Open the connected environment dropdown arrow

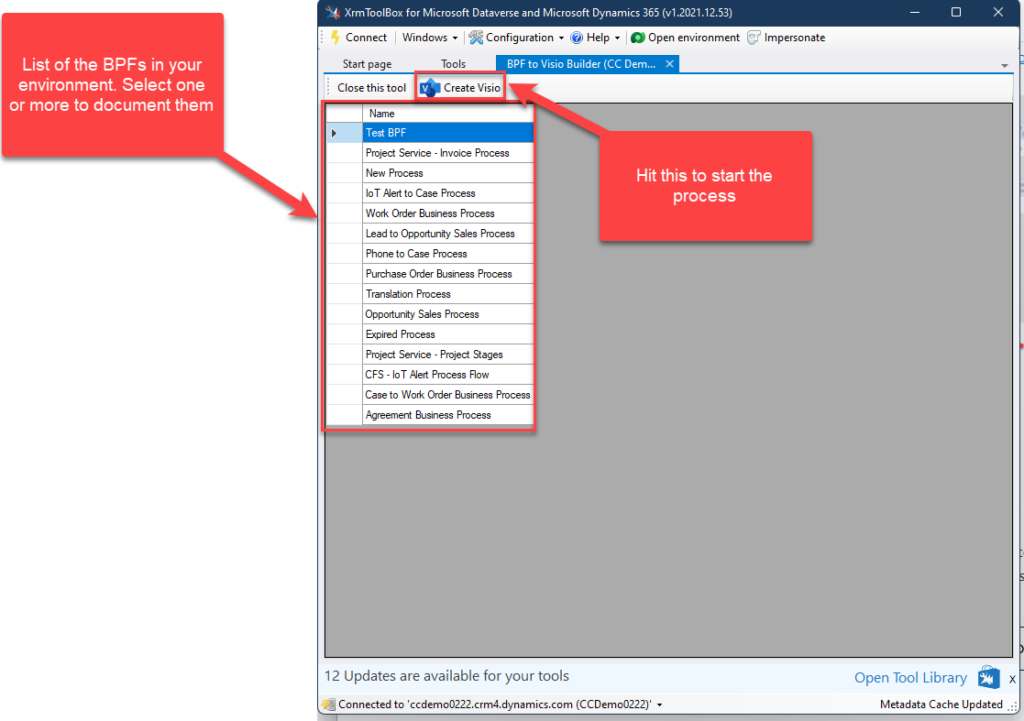[660, 705]
